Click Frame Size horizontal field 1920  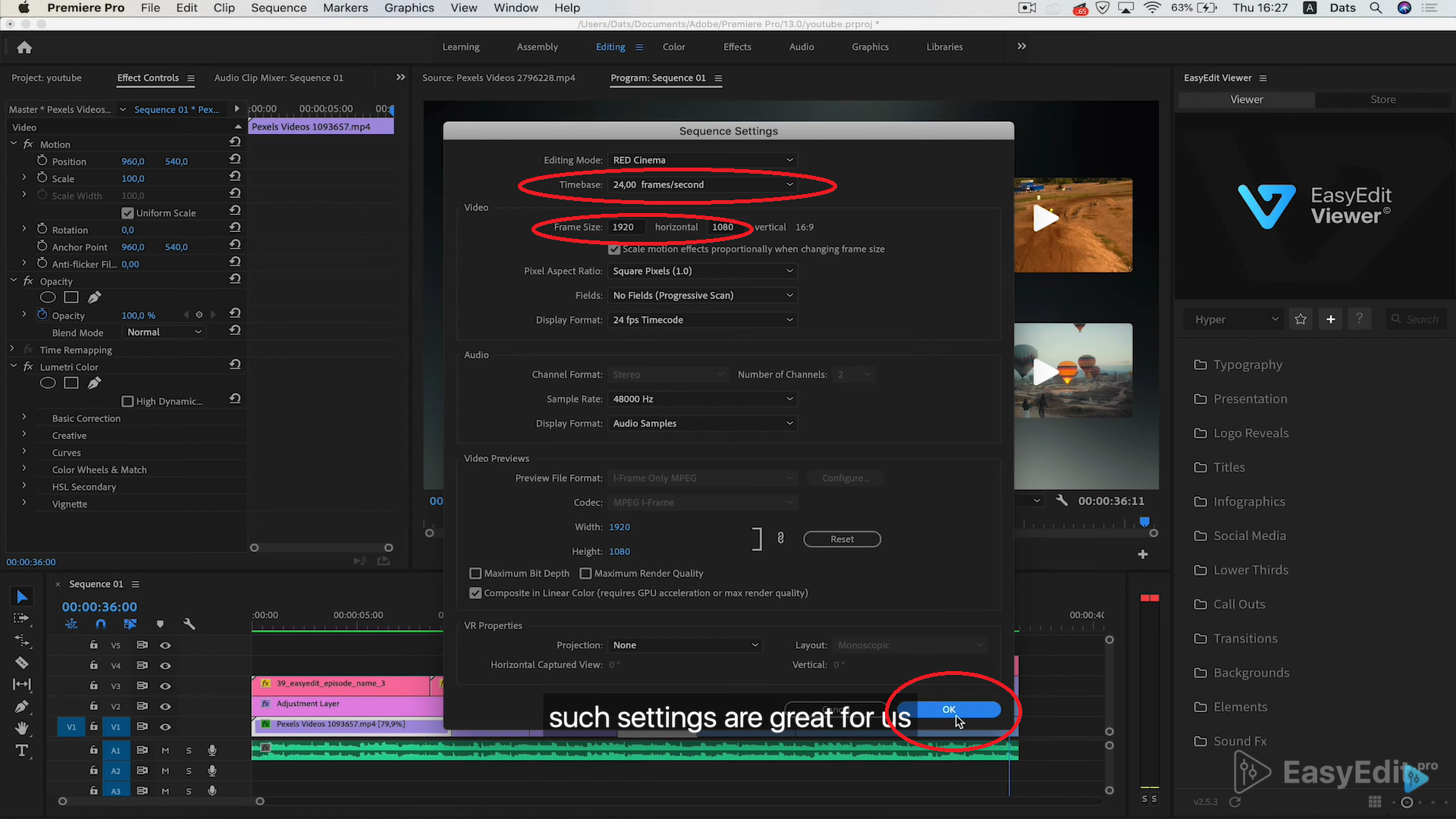click(626, 227)
